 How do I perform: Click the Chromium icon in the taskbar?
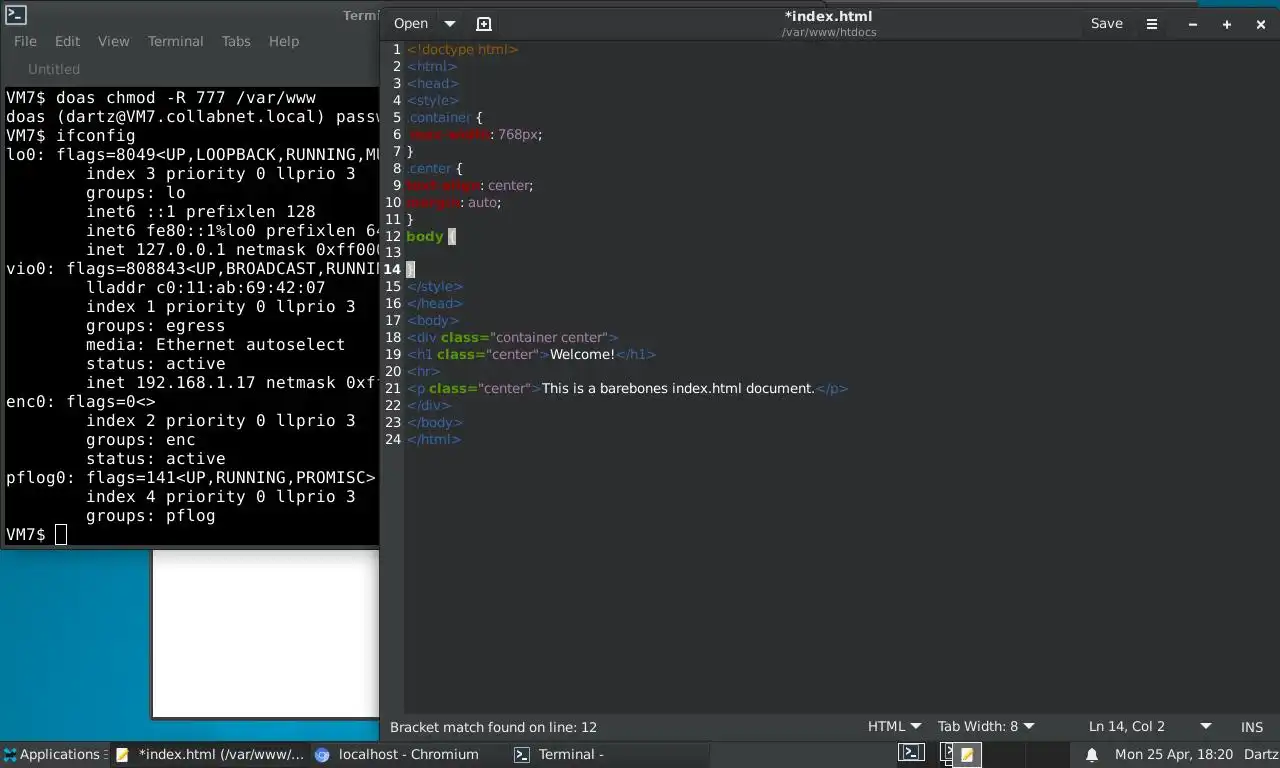322,754
